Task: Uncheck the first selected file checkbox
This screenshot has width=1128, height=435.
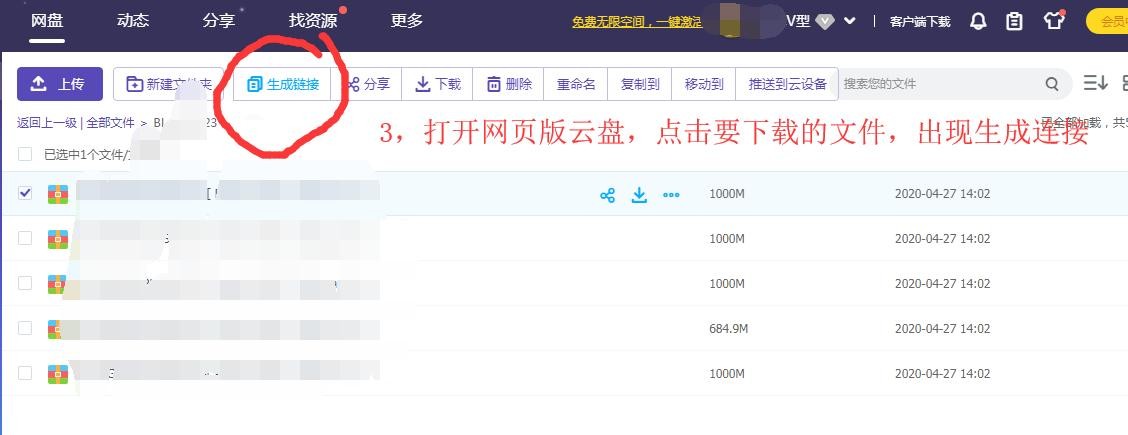Action: (25, 193)
